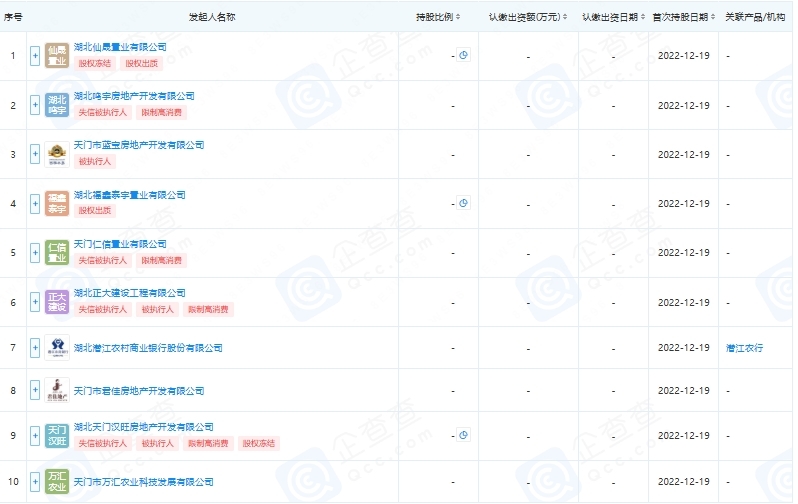Click the 蓝宝房地产 company logo
798x504 pixels.
[57, 154]
